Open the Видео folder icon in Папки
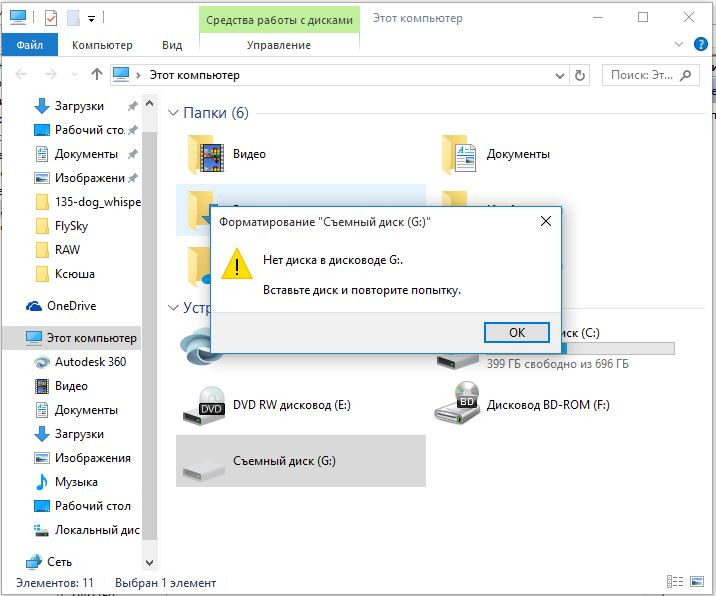This screenshot has height=596, width=716. point(207,154)
